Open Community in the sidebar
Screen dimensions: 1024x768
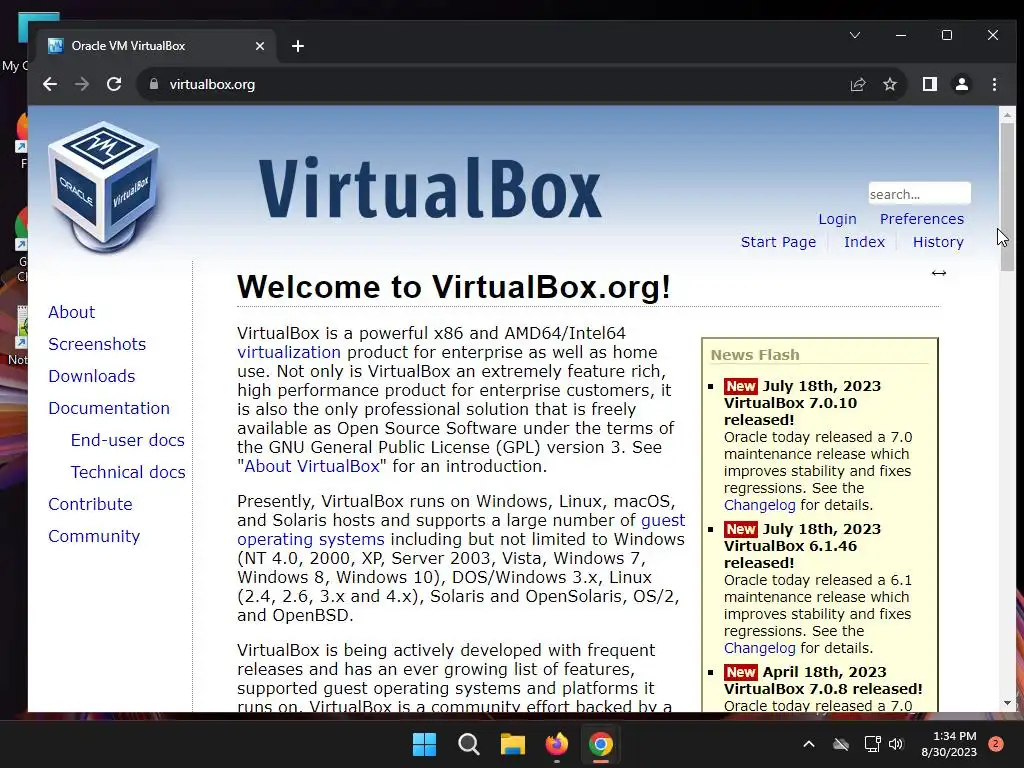click(x=94, y=536)
